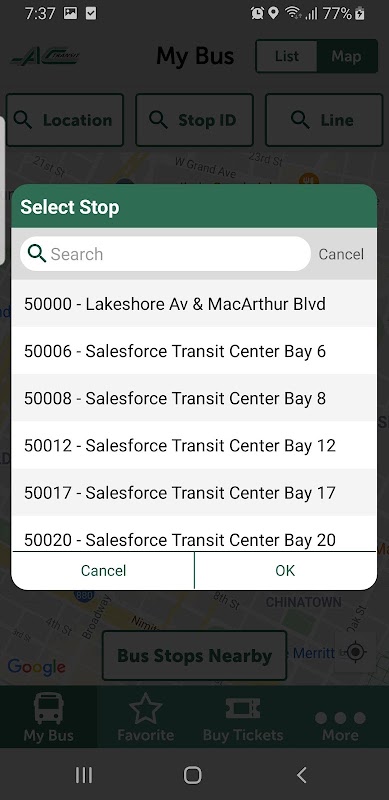This screenshot has height=800, width=389.
Task: Dismiss the dialog with the bottom Cancel button
Action: coord(103,570)
